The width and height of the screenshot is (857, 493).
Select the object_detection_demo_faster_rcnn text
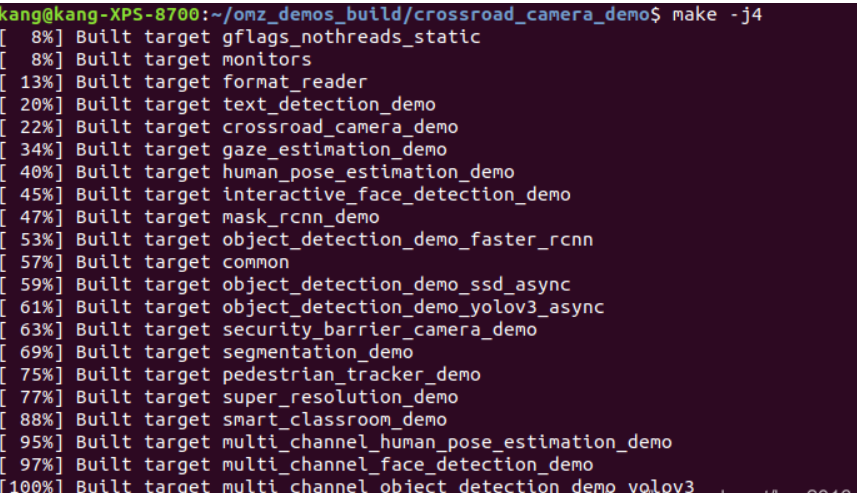click(x=408, y=239)
